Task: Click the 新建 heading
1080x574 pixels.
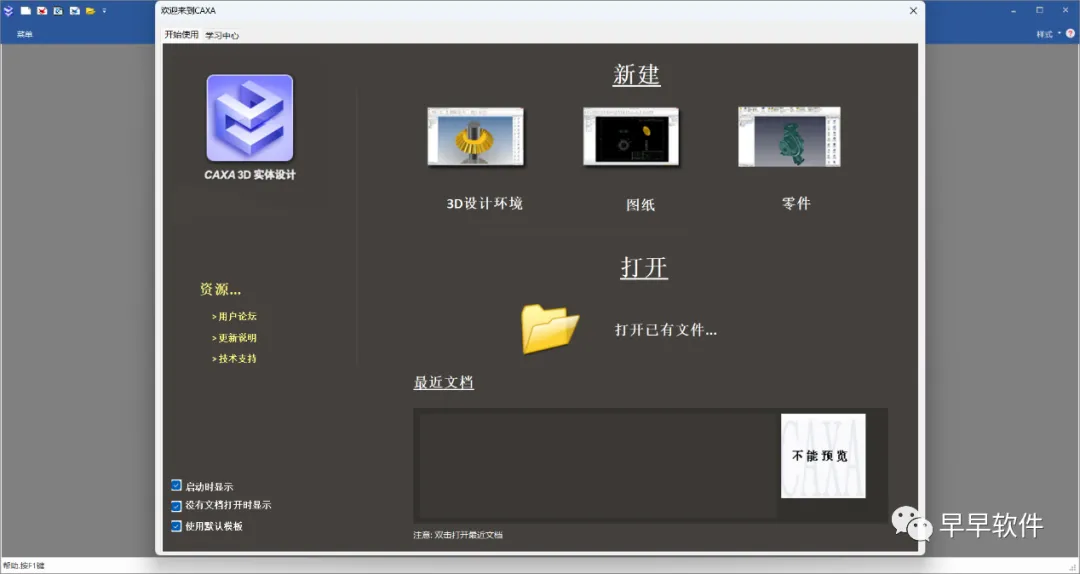Action: click(636, 75)
